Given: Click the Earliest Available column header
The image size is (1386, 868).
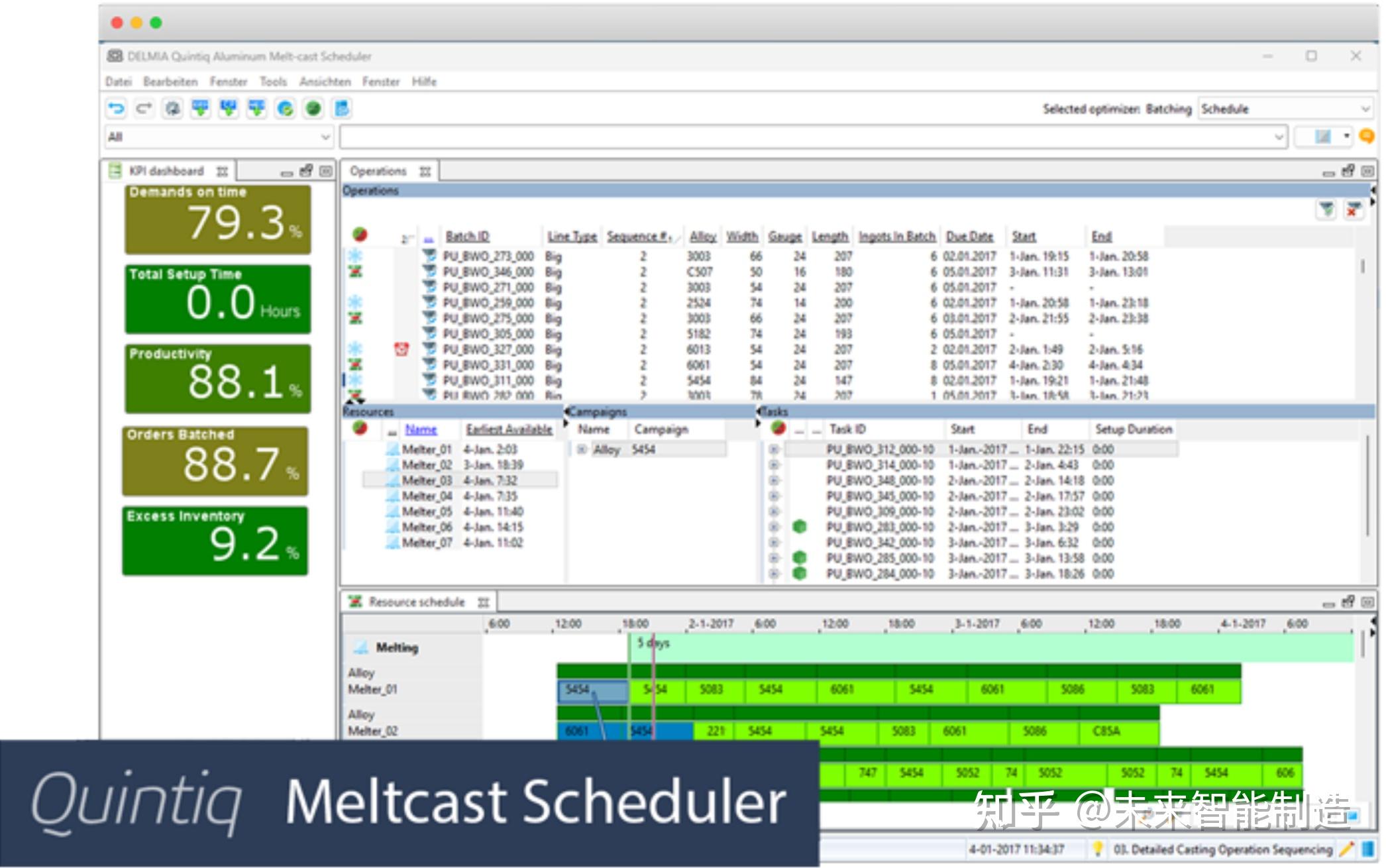Looking at the screenshot, I should 509,429.
